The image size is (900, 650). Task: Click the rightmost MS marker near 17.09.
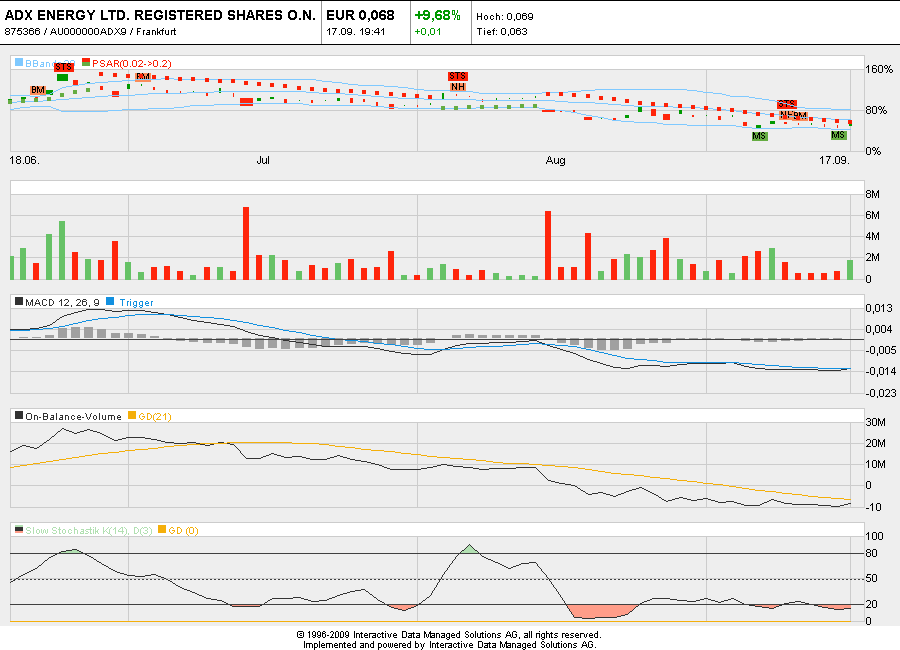pos(839,135)
